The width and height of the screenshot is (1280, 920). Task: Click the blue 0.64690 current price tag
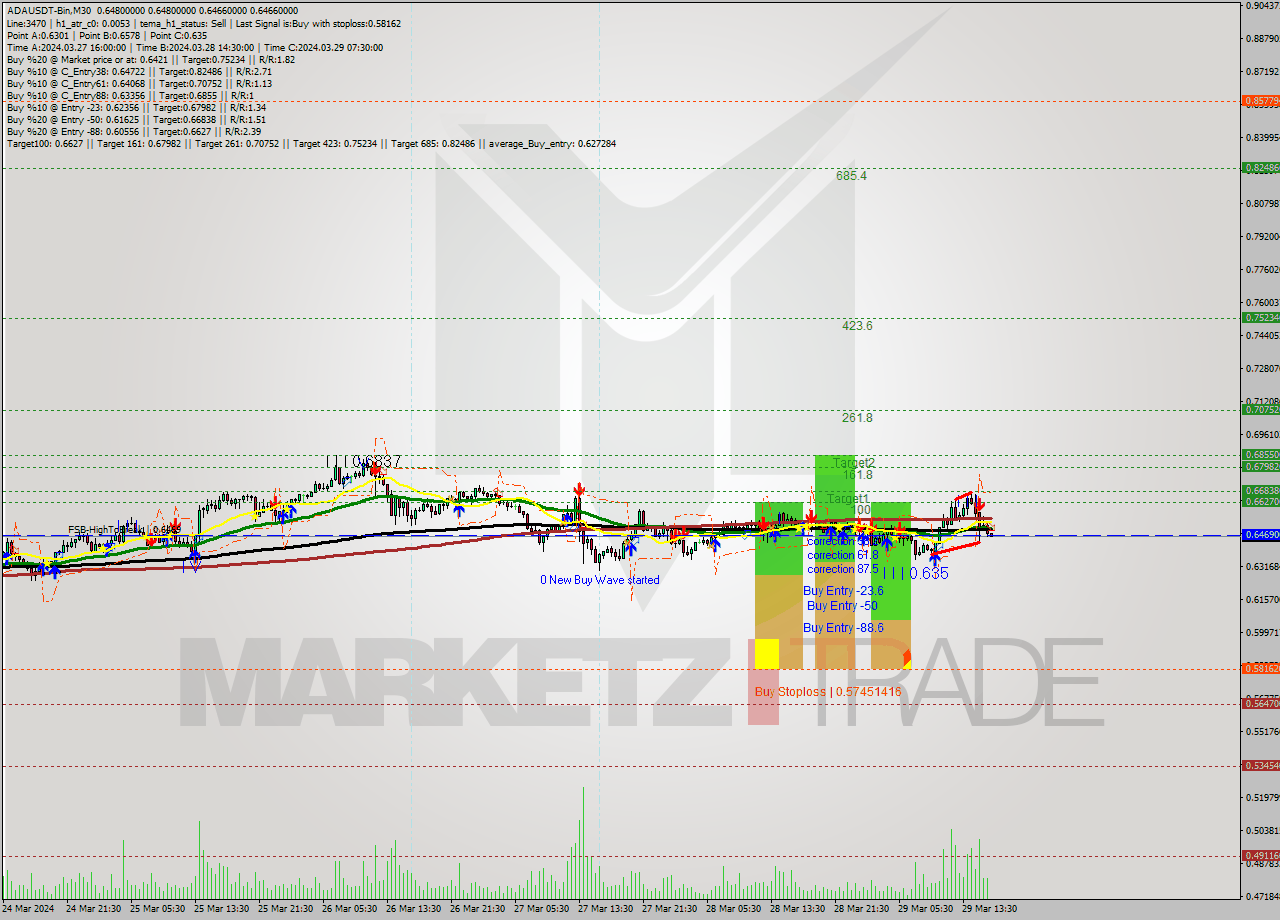click(x=1260, y=536)
